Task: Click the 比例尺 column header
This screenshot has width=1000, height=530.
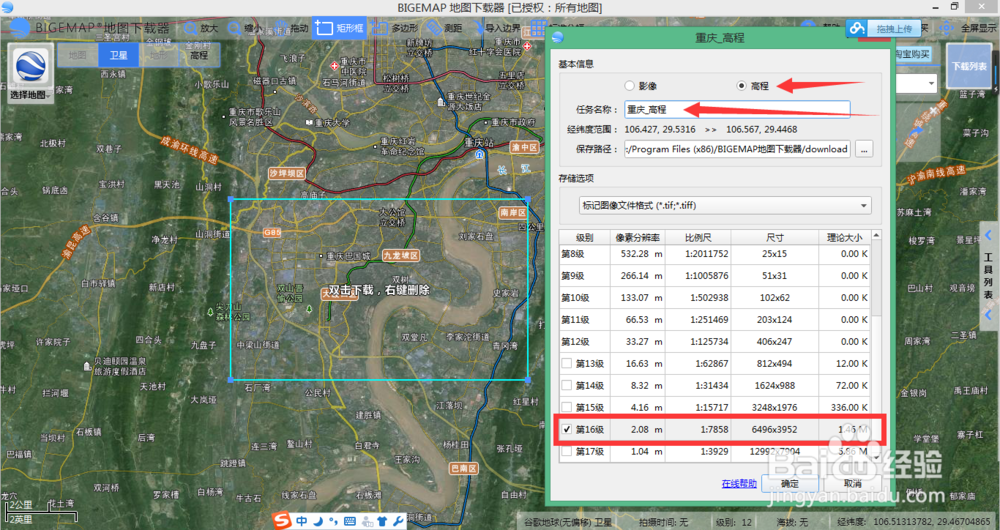Action: [x=698, y=237]
